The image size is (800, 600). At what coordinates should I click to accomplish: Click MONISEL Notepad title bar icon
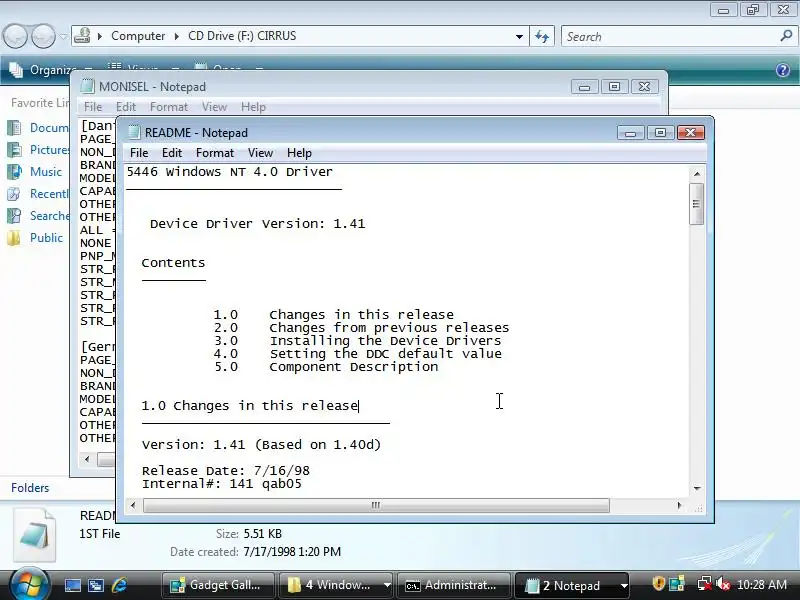coord(88,86)
